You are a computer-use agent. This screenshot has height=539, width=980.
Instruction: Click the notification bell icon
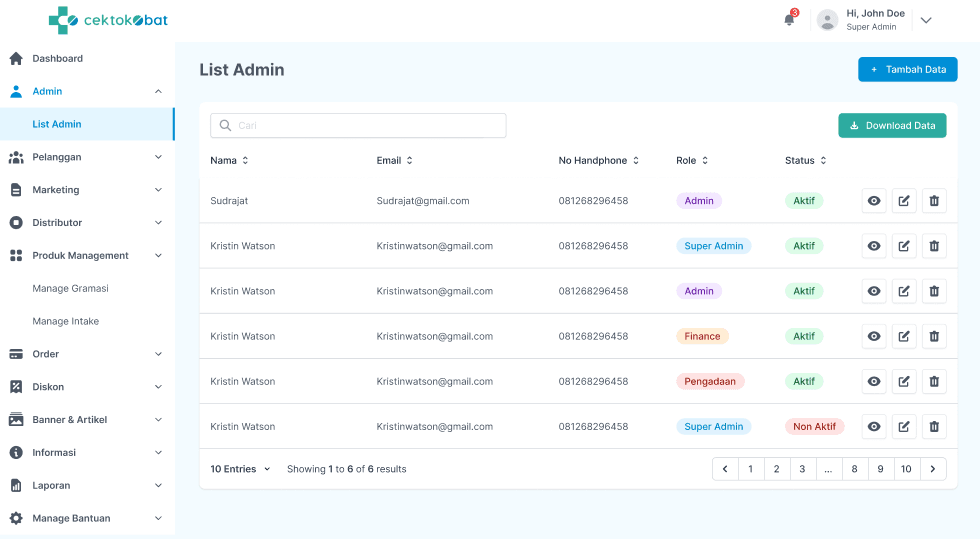(x=789, y=19)
